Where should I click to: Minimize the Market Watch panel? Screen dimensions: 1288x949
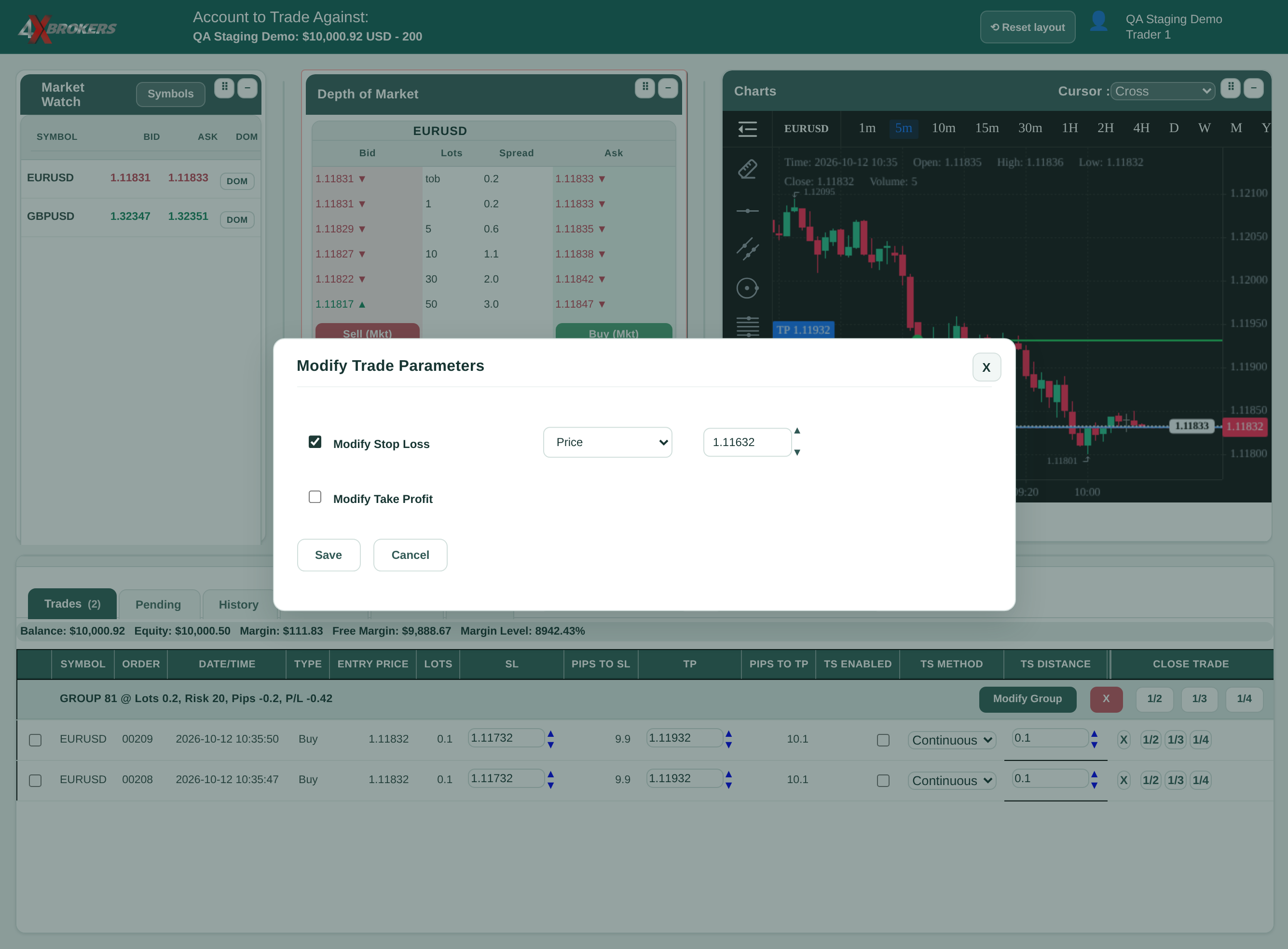[x=248, y=87]
